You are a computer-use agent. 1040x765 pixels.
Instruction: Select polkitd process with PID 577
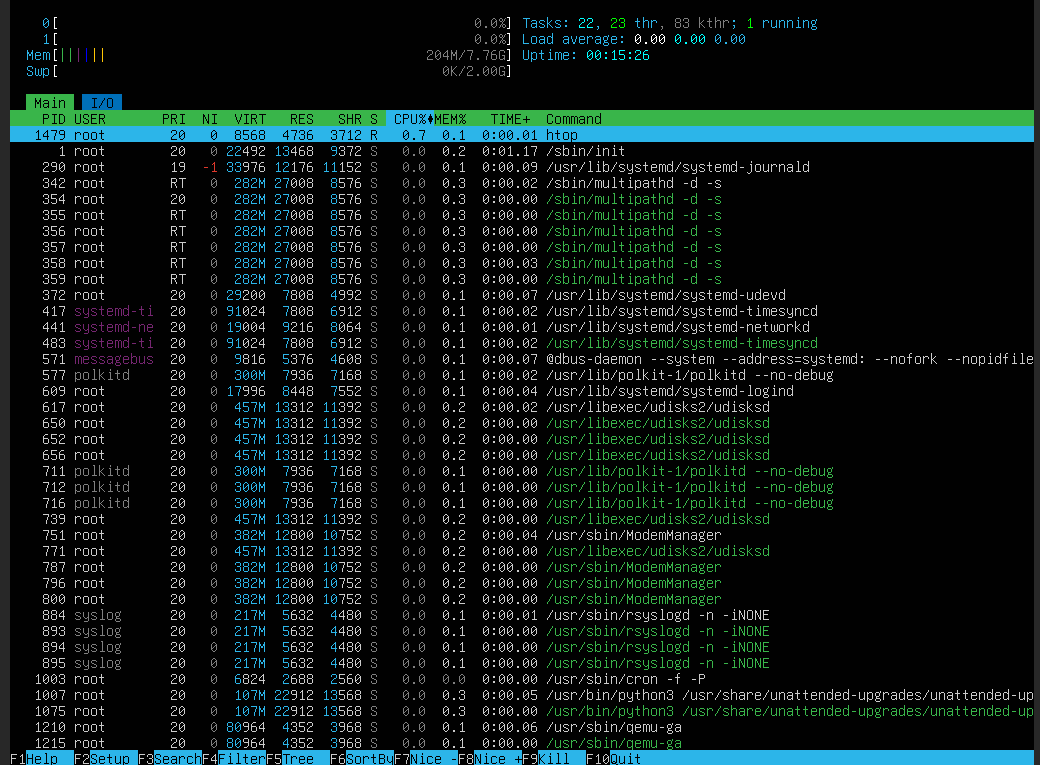(x=522, y=375)
